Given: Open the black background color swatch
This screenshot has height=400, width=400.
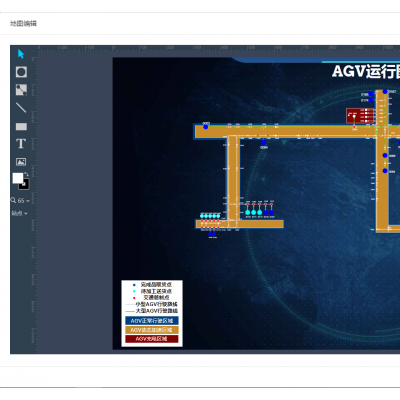Looking at the screenshot, I should tap(24, 184).
